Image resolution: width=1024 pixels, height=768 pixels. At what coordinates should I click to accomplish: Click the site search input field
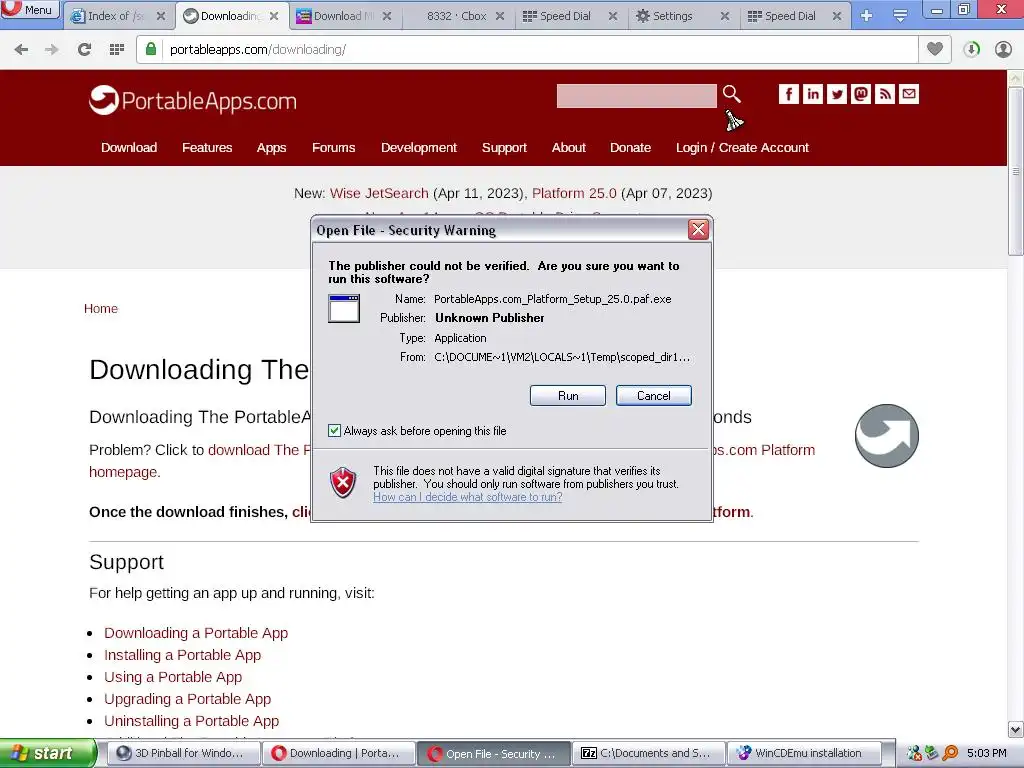coord(637,95)
